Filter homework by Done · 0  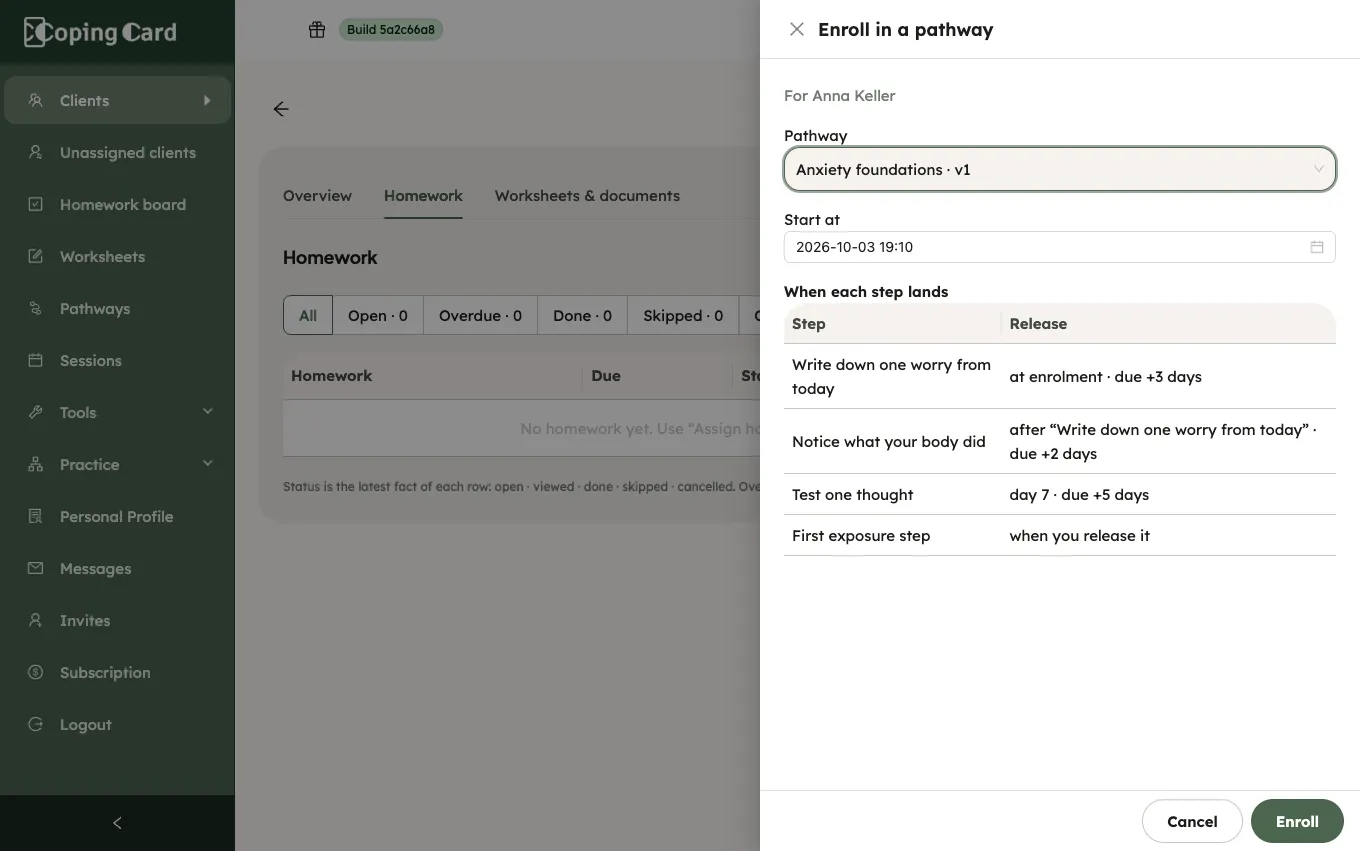click(582, 315)
